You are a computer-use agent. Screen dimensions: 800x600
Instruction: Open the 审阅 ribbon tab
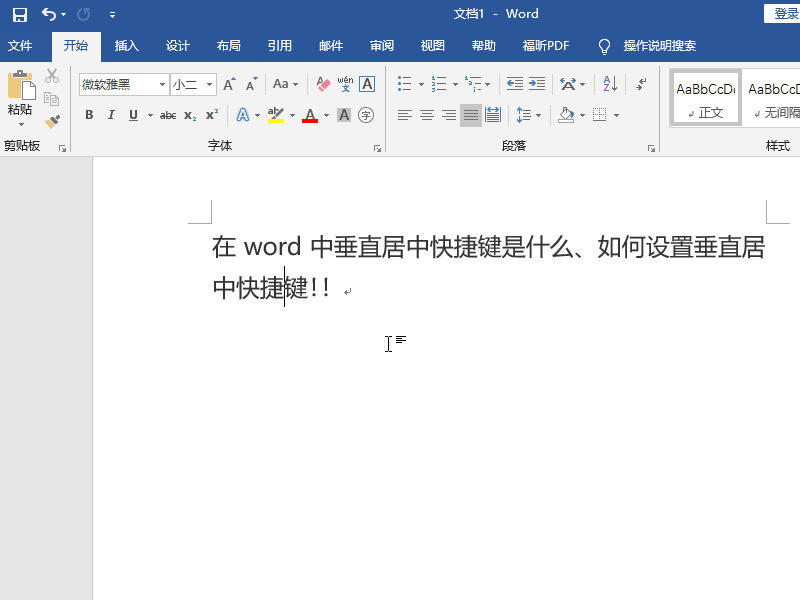pos(382,46)
